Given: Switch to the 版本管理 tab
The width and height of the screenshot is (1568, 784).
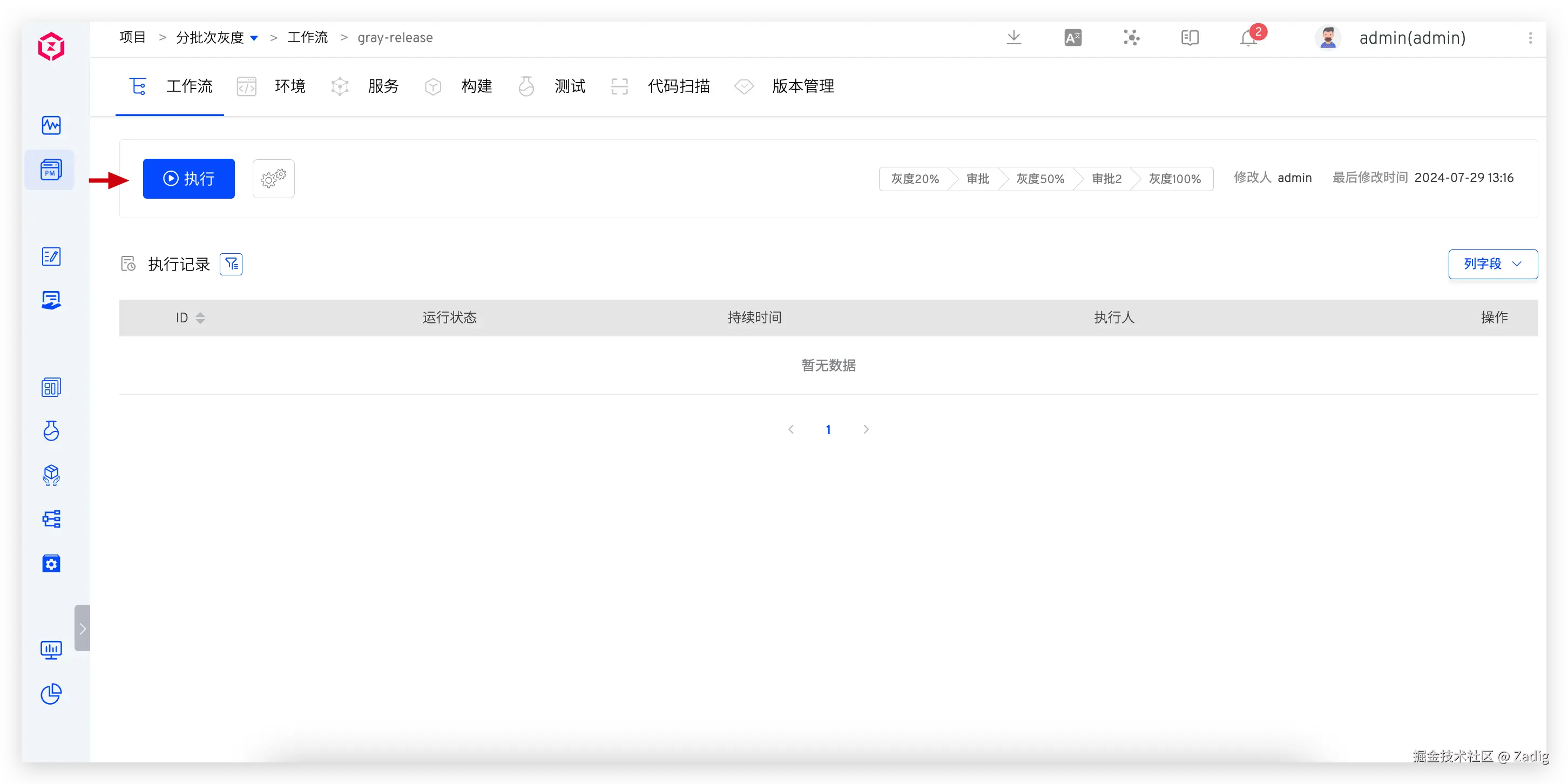Looking at the screenshot, I should coord(802,86).
